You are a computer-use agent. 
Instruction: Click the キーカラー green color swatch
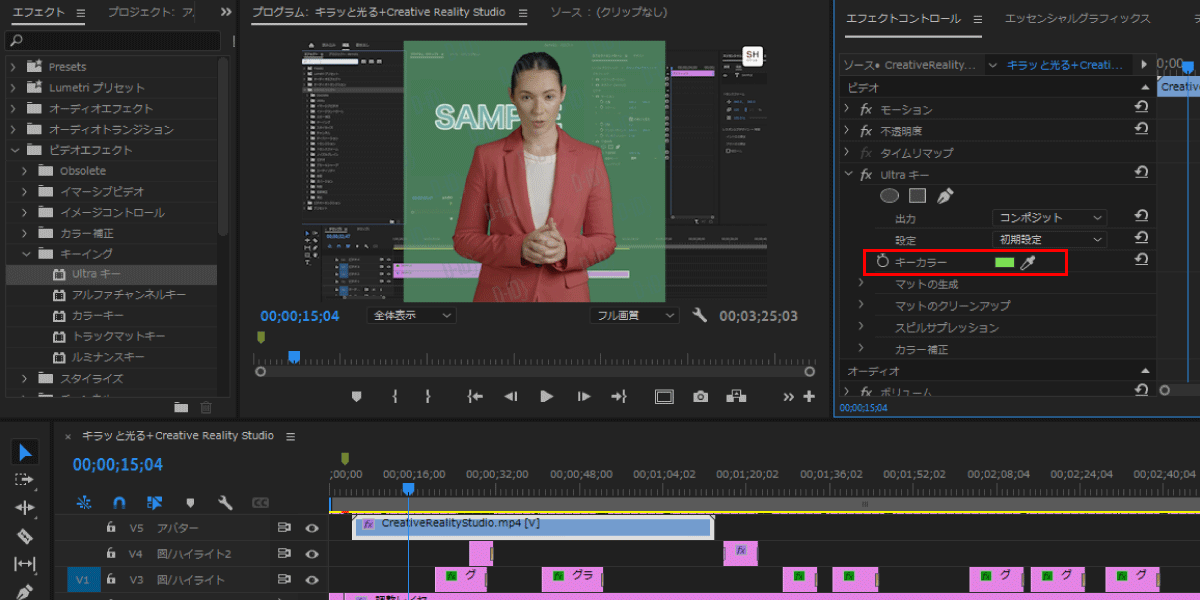coord(1004,262)
